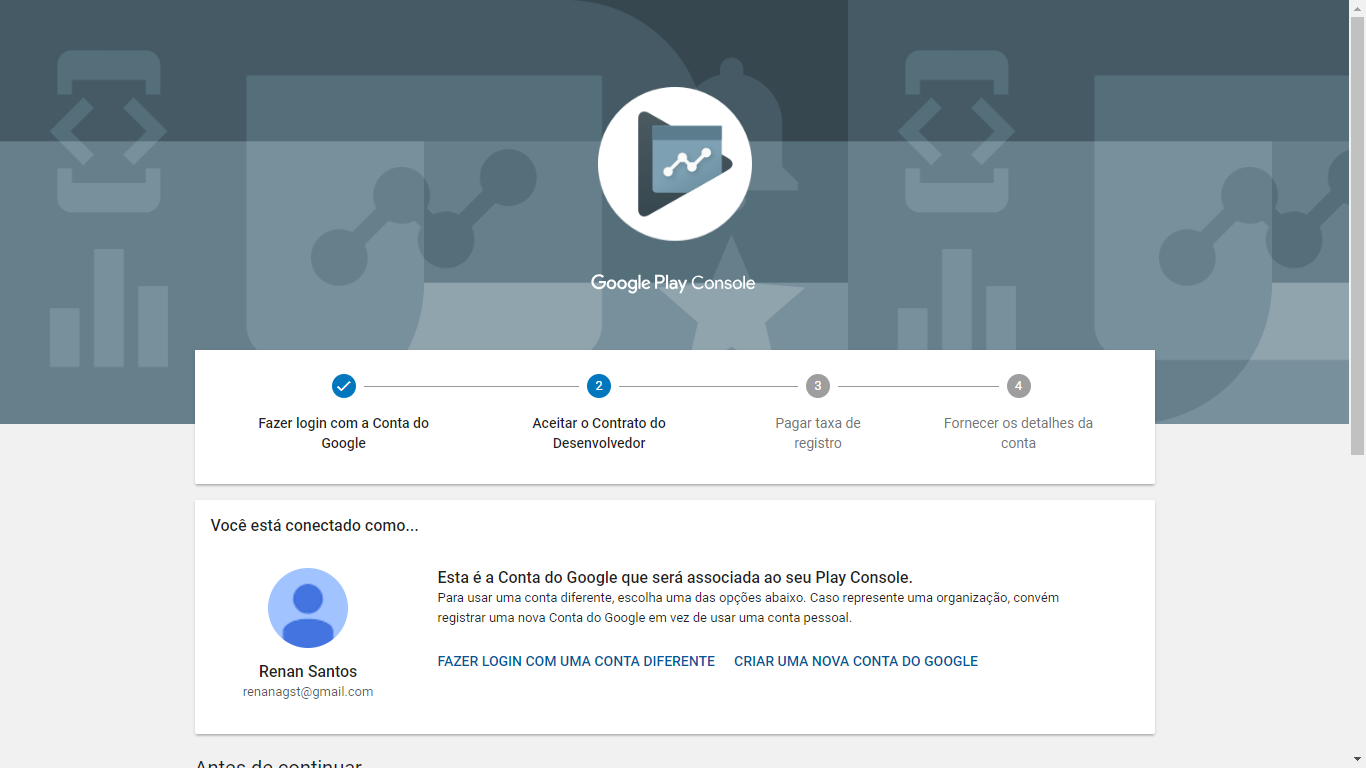Screen dimensions: 1366x768
Task: Click the Google Play Console logo icon
Action: pyautogui.click(x=675, y=164)
